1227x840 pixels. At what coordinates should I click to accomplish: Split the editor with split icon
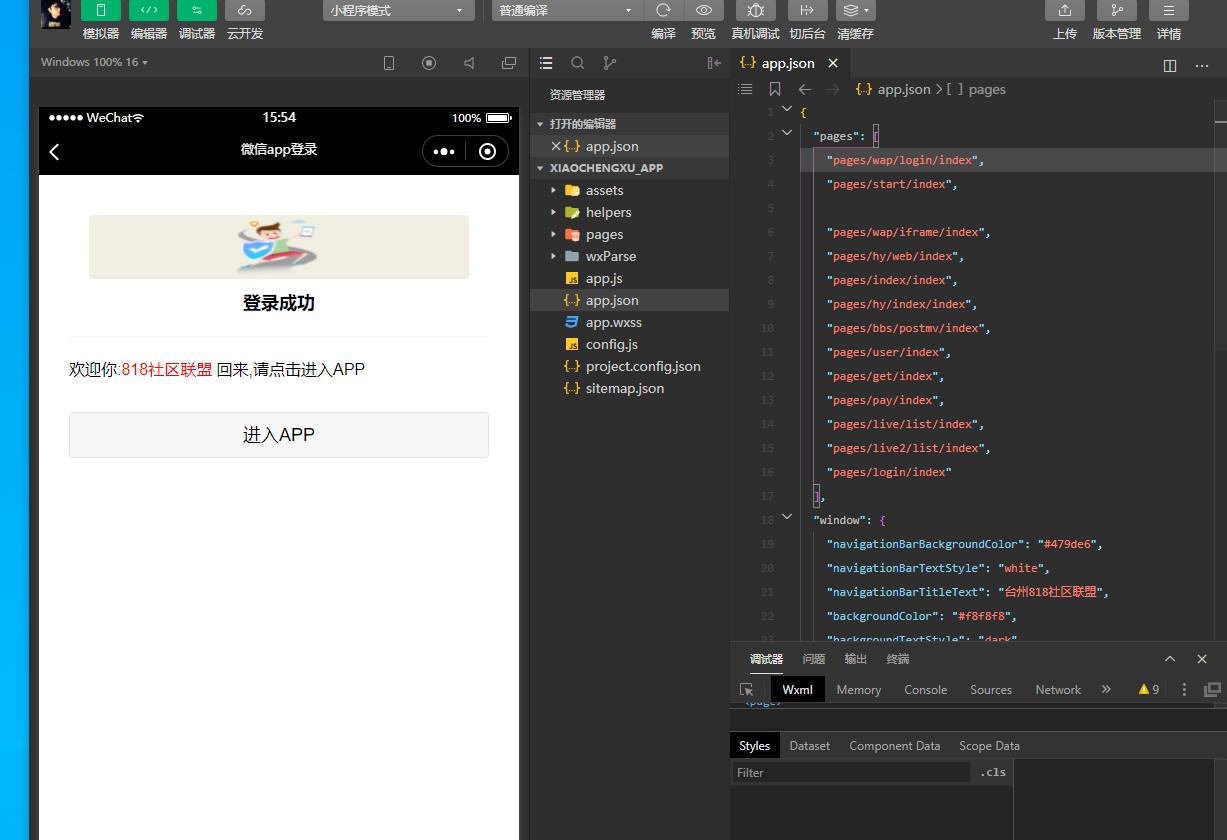(1170, 65)
